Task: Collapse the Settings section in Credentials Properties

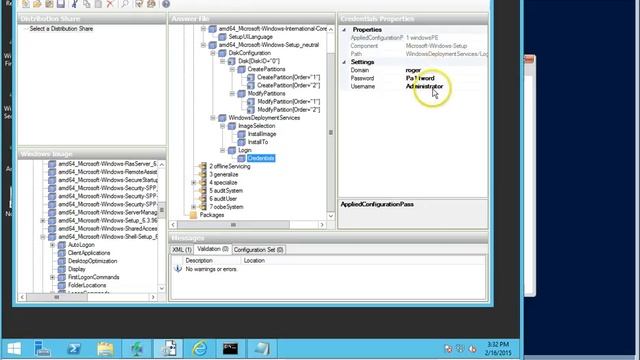Action: coord(344,62)
